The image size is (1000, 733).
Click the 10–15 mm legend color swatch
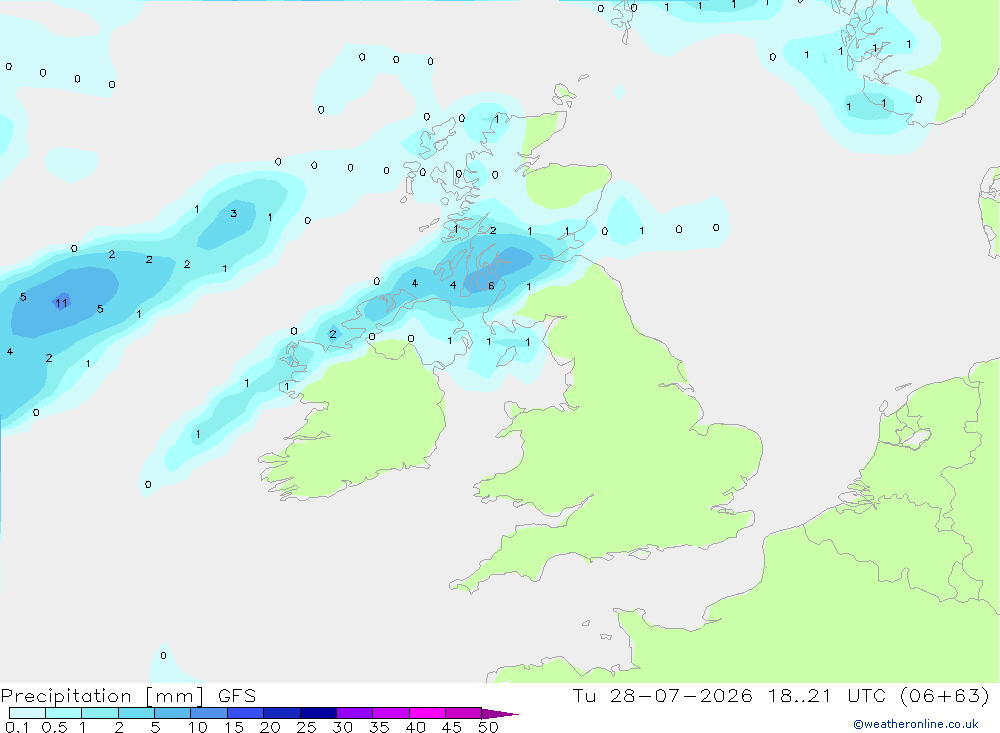click(209, 713)
